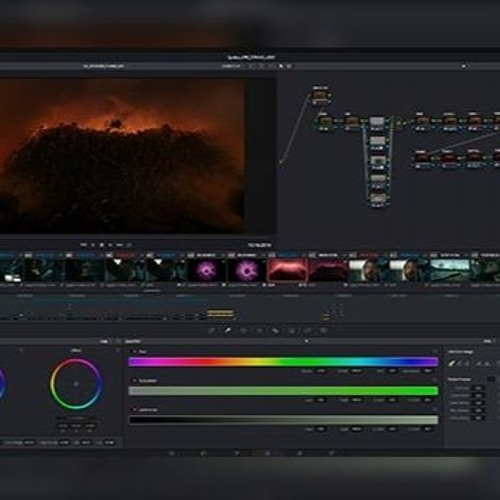
Task: Reset the Offset color wheel via its corner icon
Action: click(118, 351)
